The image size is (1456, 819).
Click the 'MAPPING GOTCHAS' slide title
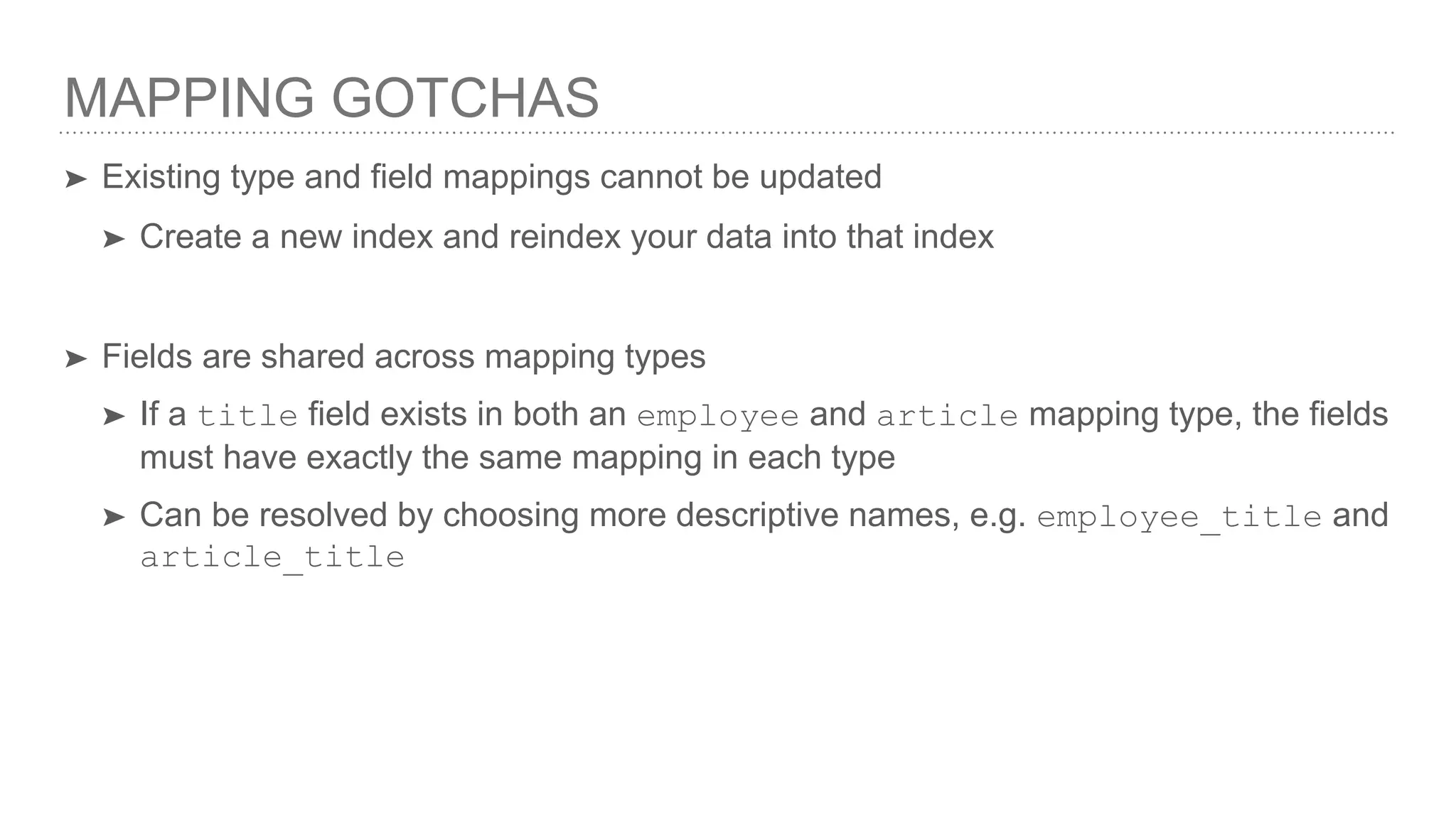coord(331,98)
